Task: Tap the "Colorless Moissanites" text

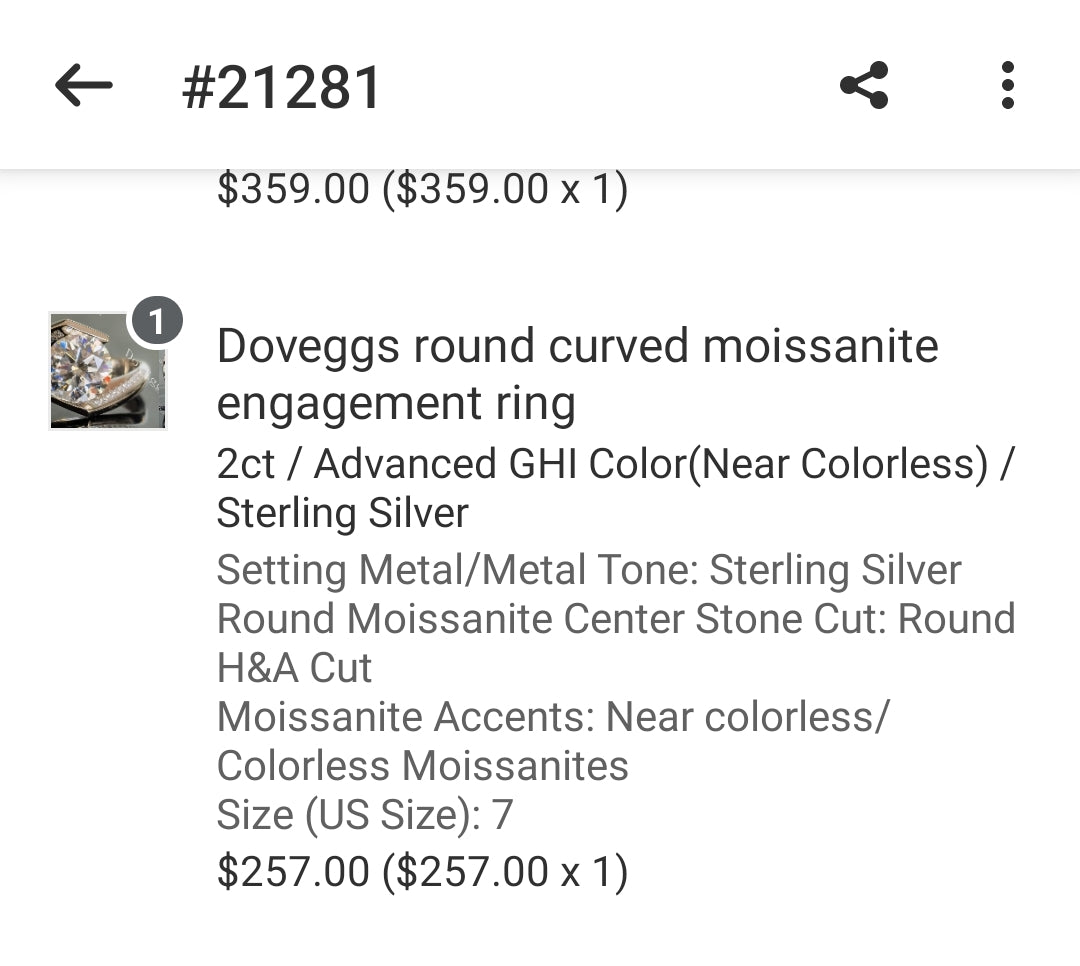Action: pyautogui.click(x=422, y=766)
